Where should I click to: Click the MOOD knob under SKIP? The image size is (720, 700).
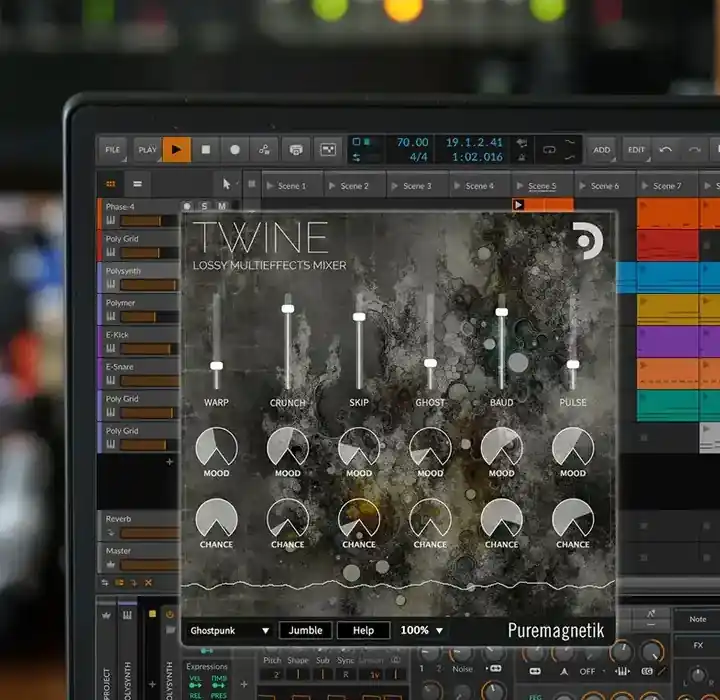point(359,446)
